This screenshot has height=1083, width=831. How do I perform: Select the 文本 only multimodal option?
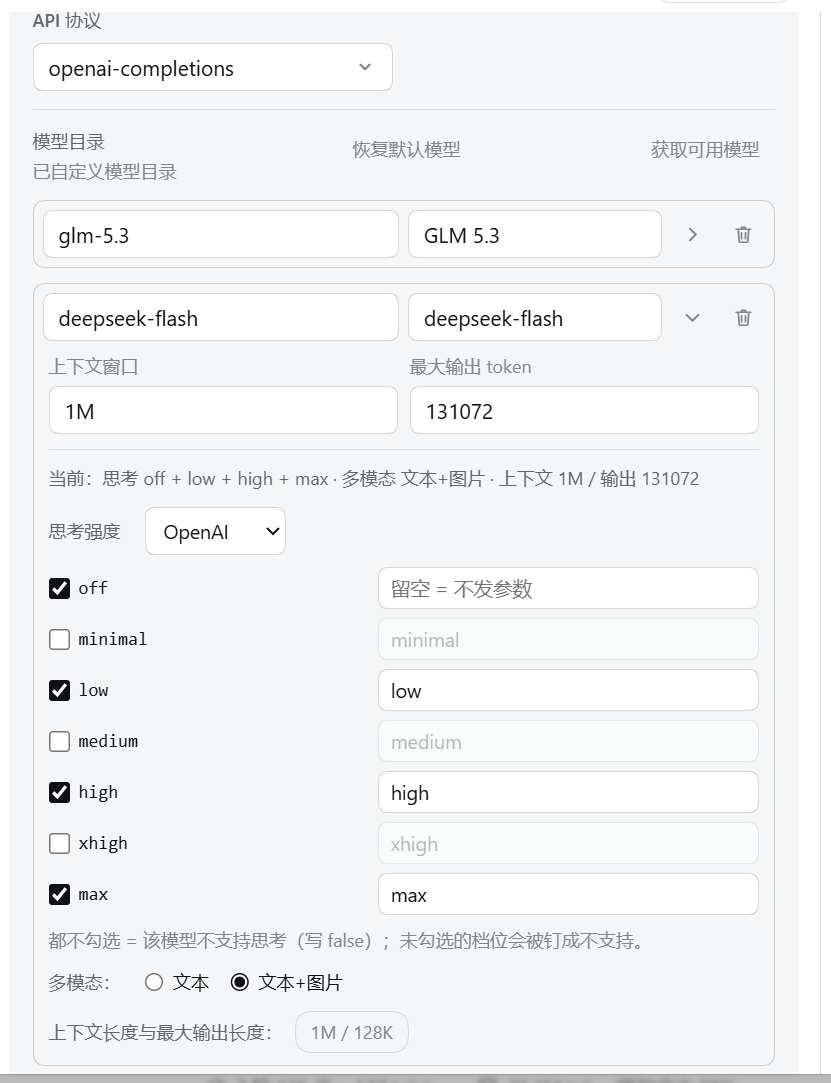point(154,982)
